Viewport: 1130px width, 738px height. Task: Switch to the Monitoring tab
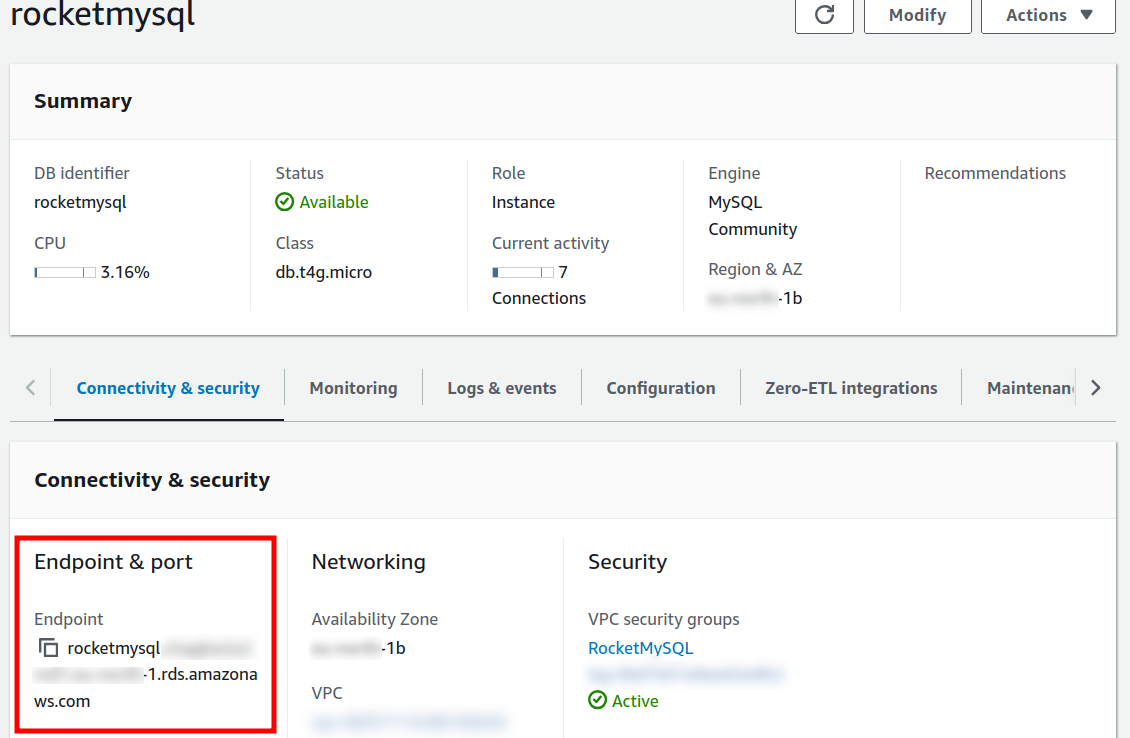pos(353,388)
